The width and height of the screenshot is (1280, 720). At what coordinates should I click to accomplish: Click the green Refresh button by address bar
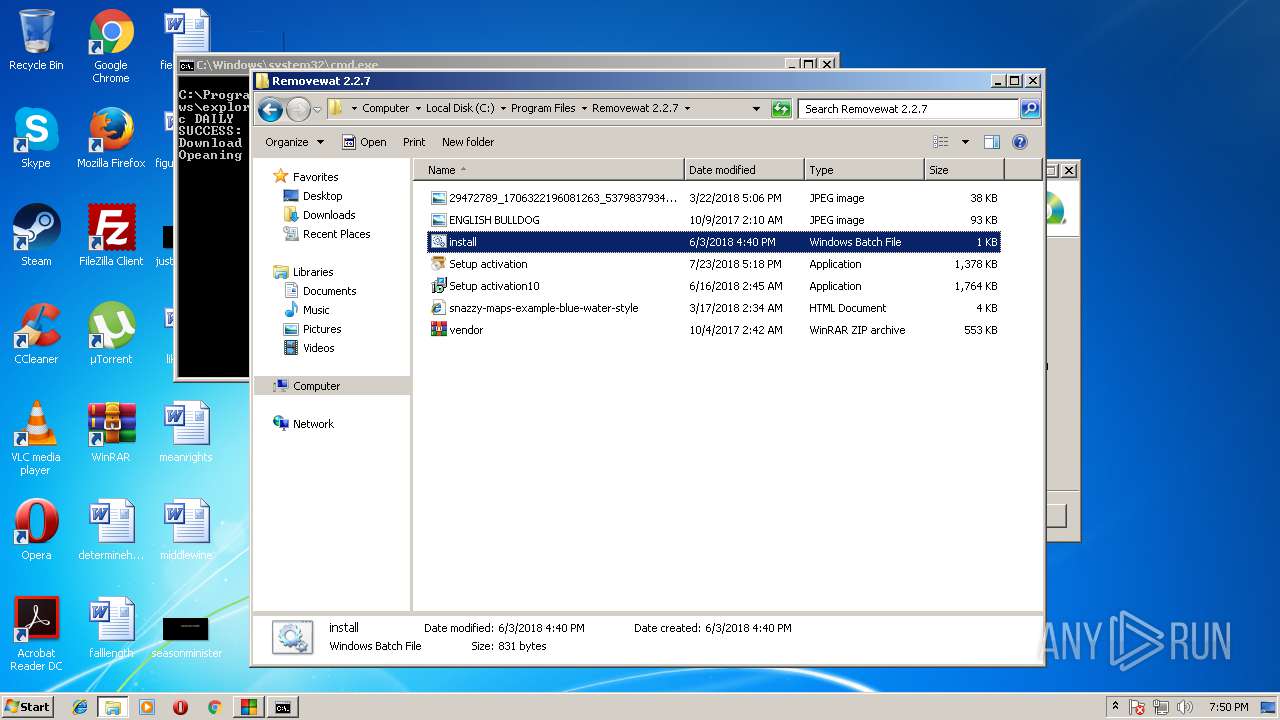(781, 109)
